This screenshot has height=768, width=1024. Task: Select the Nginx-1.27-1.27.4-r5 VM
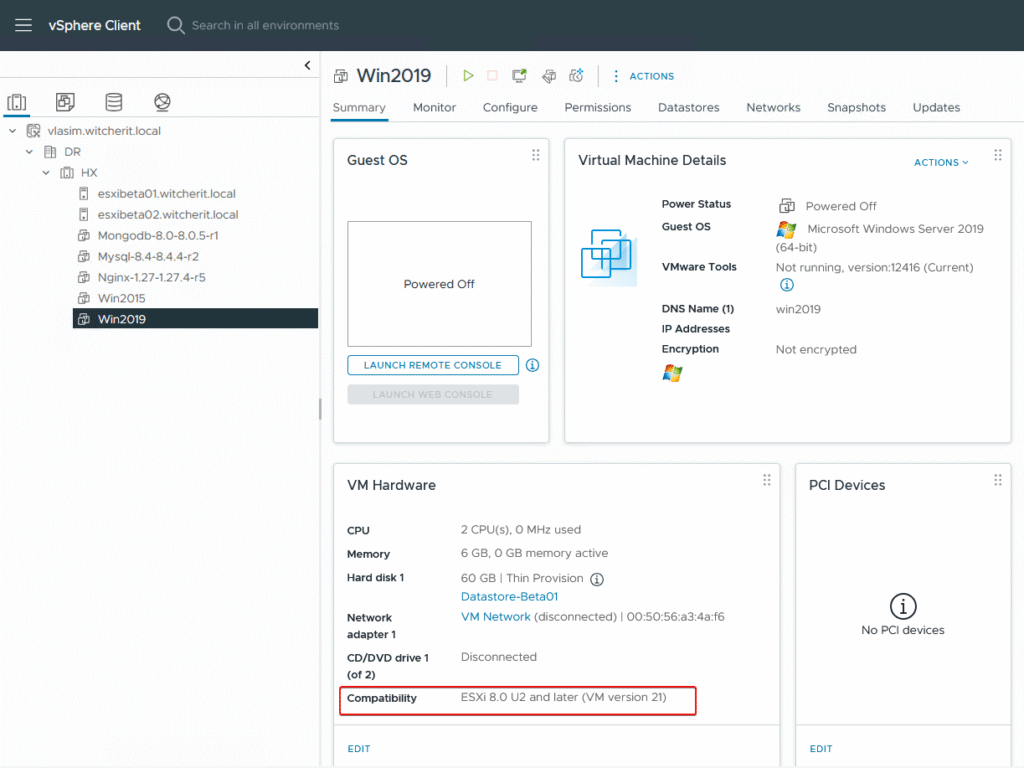pyautogui.click(x=152, y=278)
